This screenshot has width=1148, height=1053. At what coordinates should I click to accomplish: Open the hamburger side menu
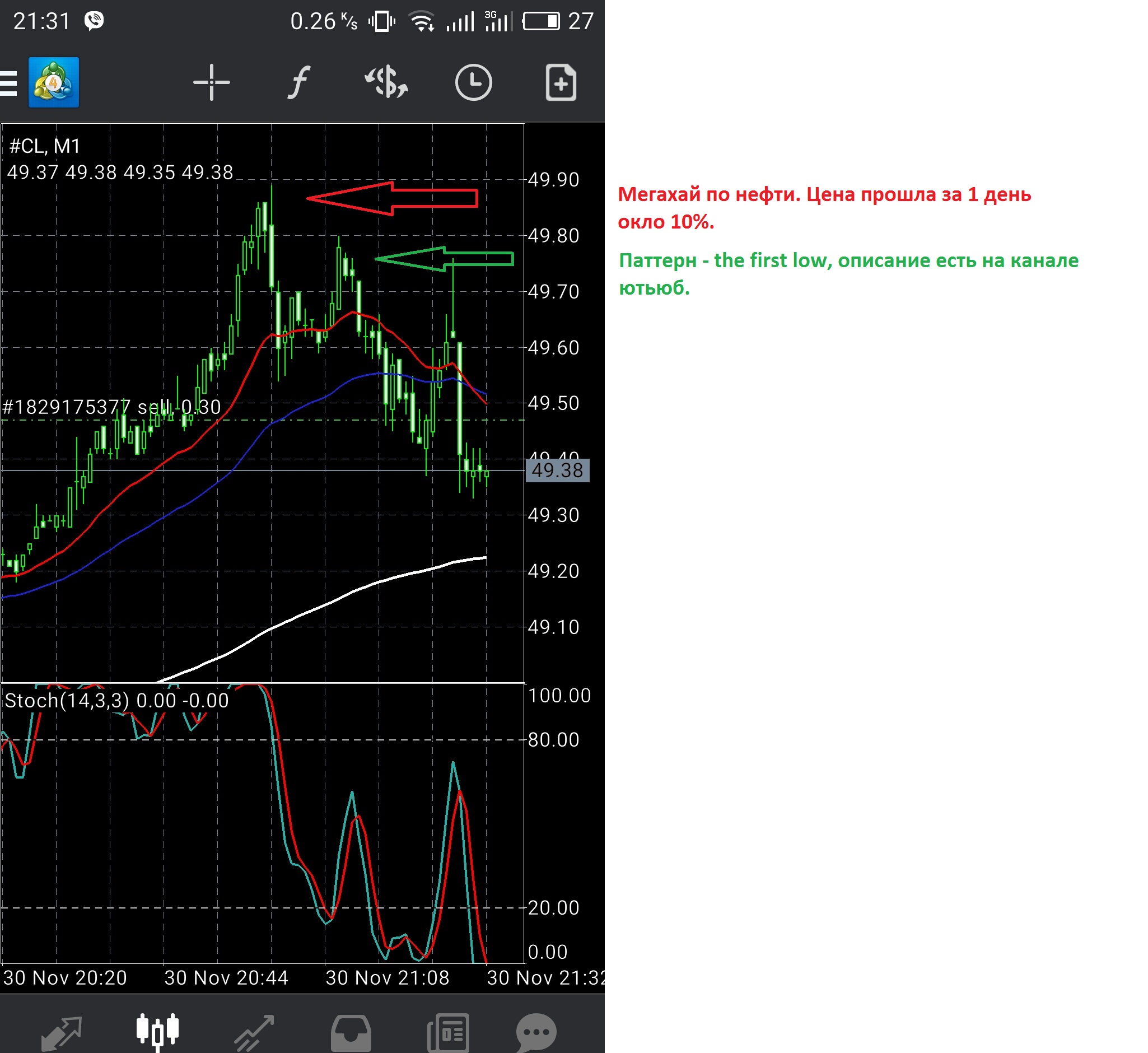pyautogui.click(x=8, y=83)
